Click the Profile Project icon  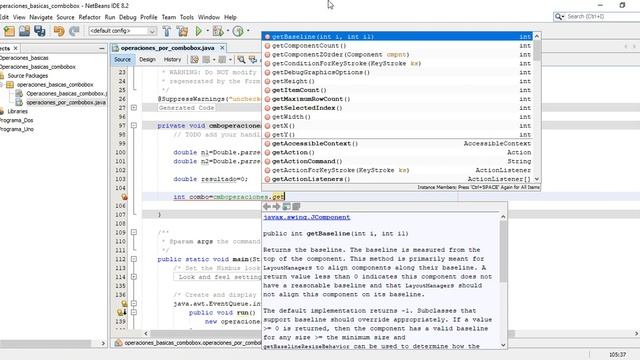(238, 31)
